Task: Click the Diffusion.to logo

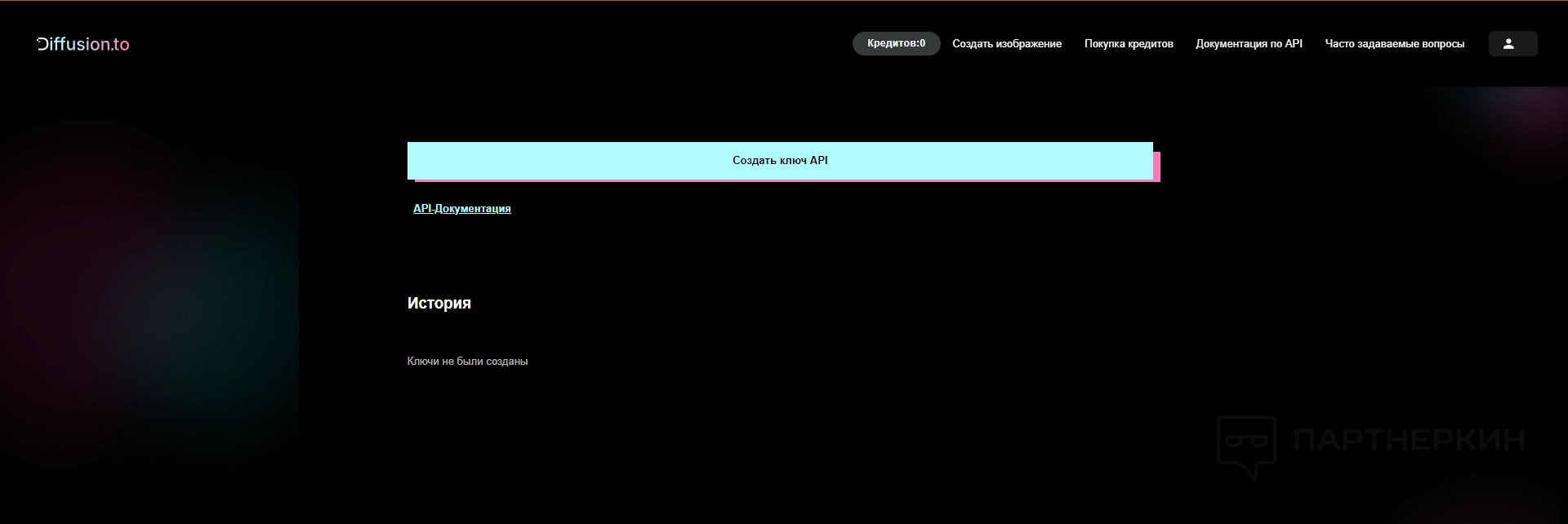Action: pos(83,44)
